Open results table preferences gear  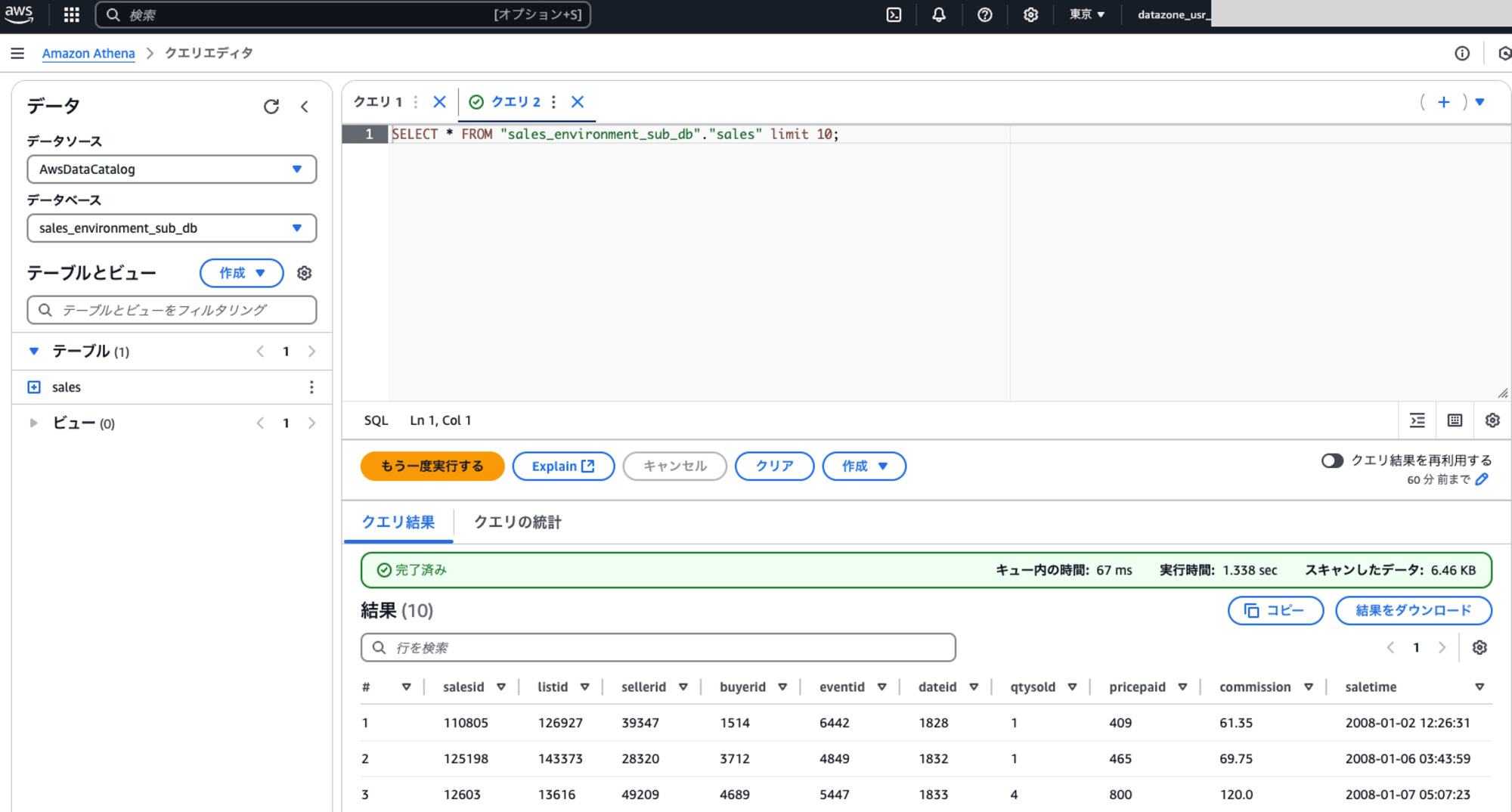point(1480,647)
